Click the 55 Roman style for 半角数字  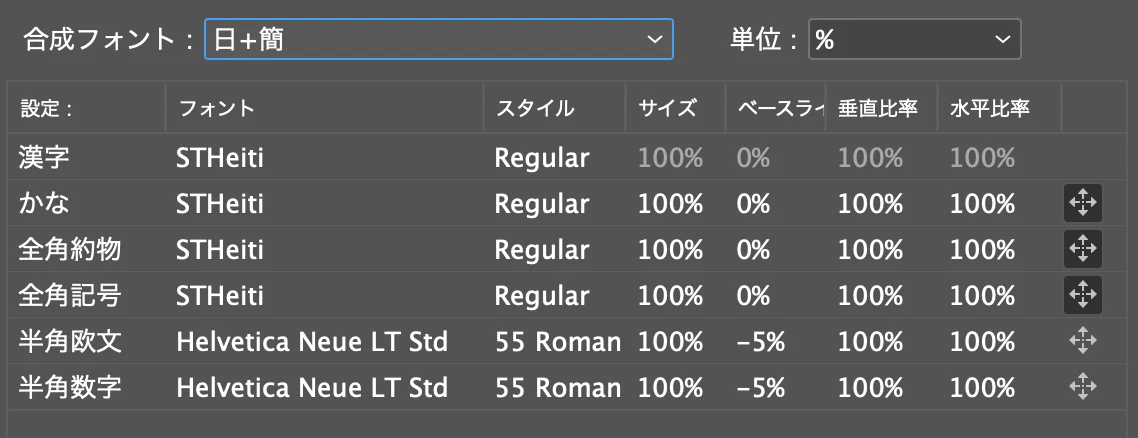pyautogui.click(x=557, y=387)
